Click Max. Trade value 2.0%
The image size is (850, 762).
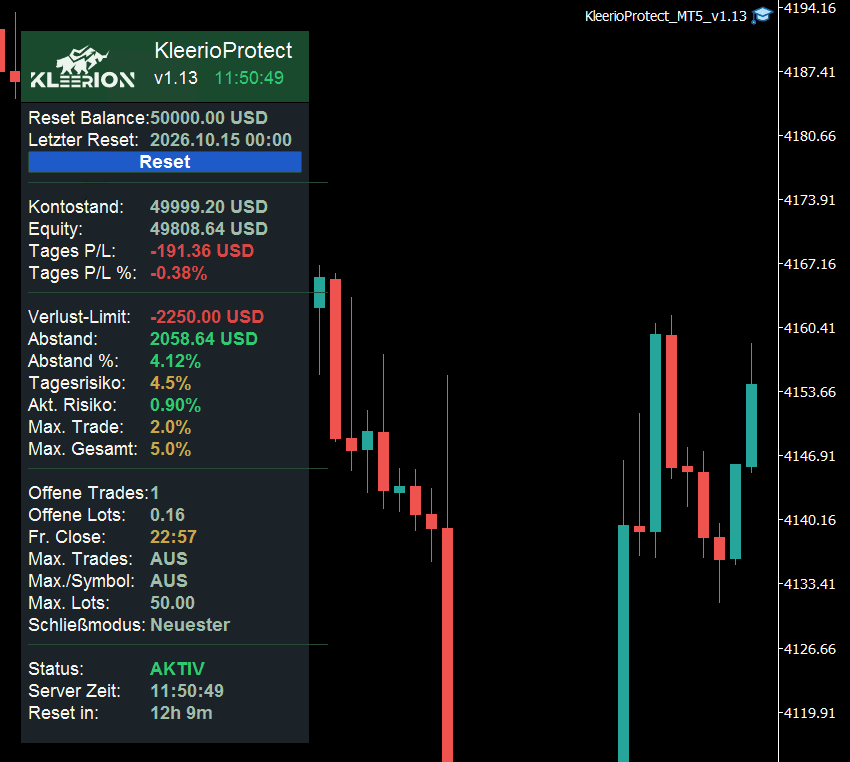[170, 427]
